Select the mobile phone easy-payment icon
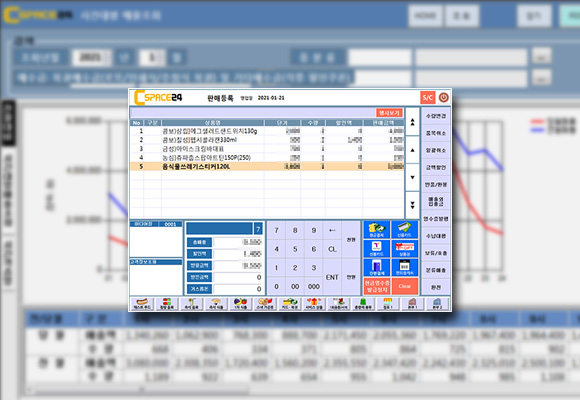This screenshot has width=580, height=400. (377, 268)
